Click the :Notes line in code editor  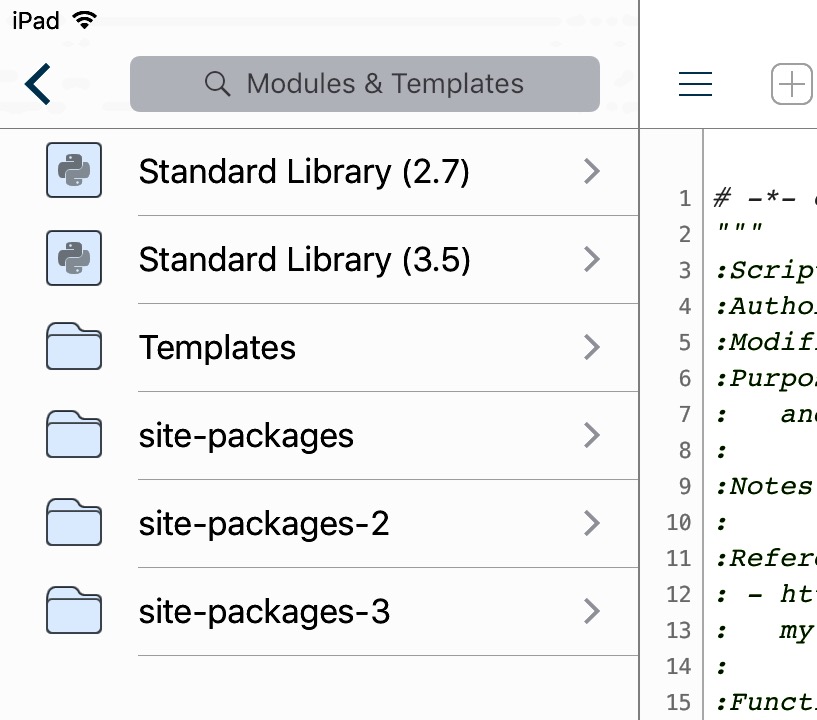[x=766, y=487]
